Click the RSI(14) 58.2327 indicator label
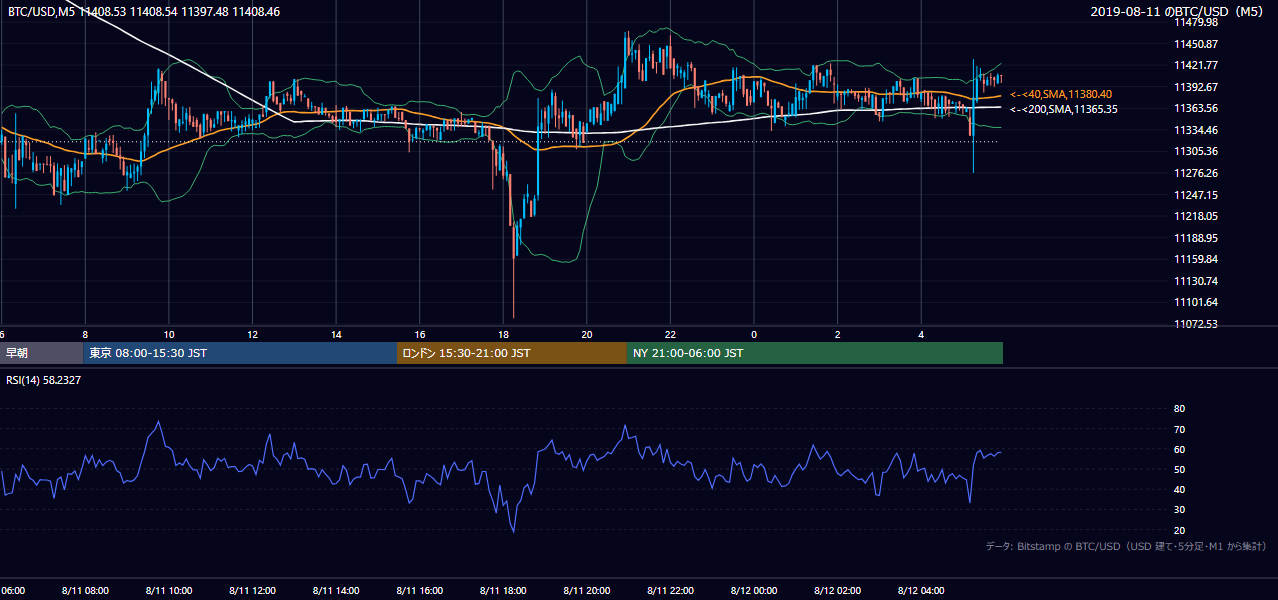The image size is (1278, 600). point(44,380)
